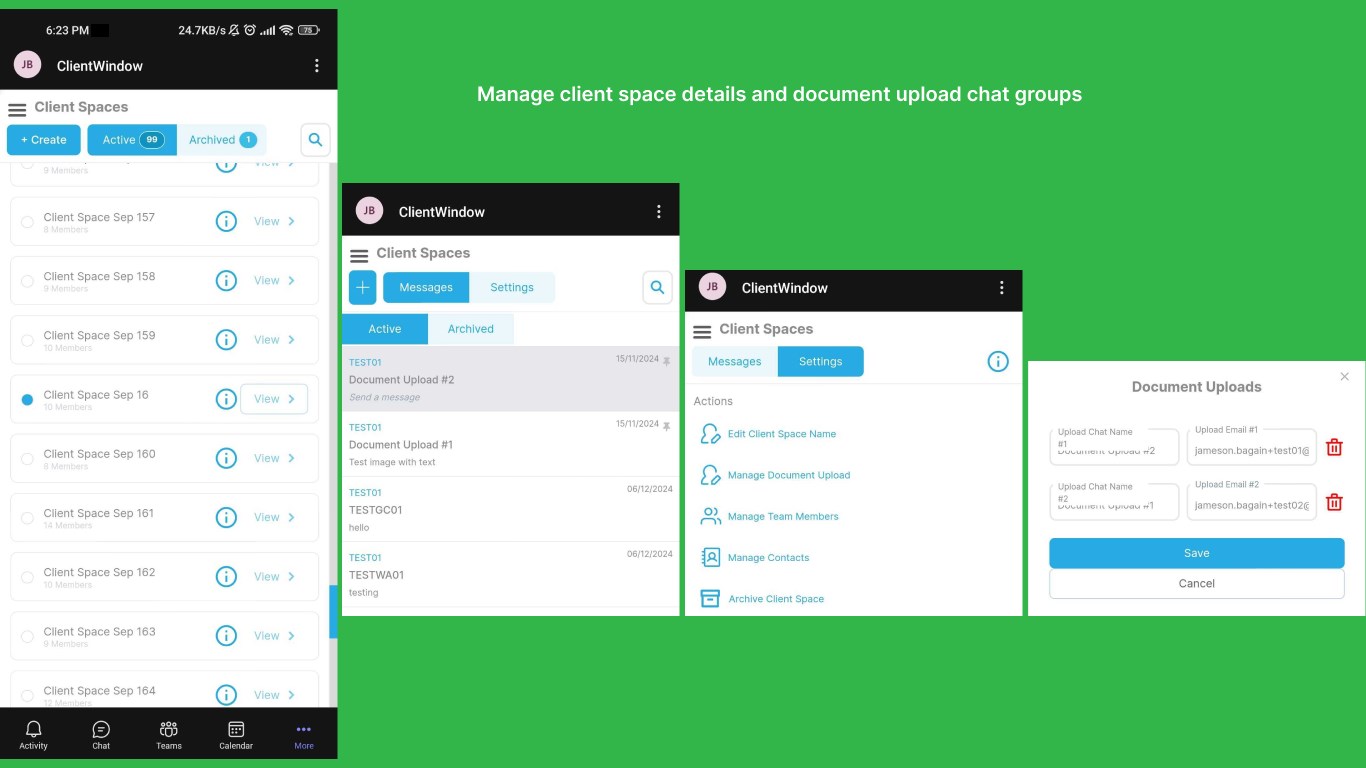Open Edit Client Space Name action
The width and height of the screenshot is (1366, 768).
pyautogui.click(x=768, y=434)
